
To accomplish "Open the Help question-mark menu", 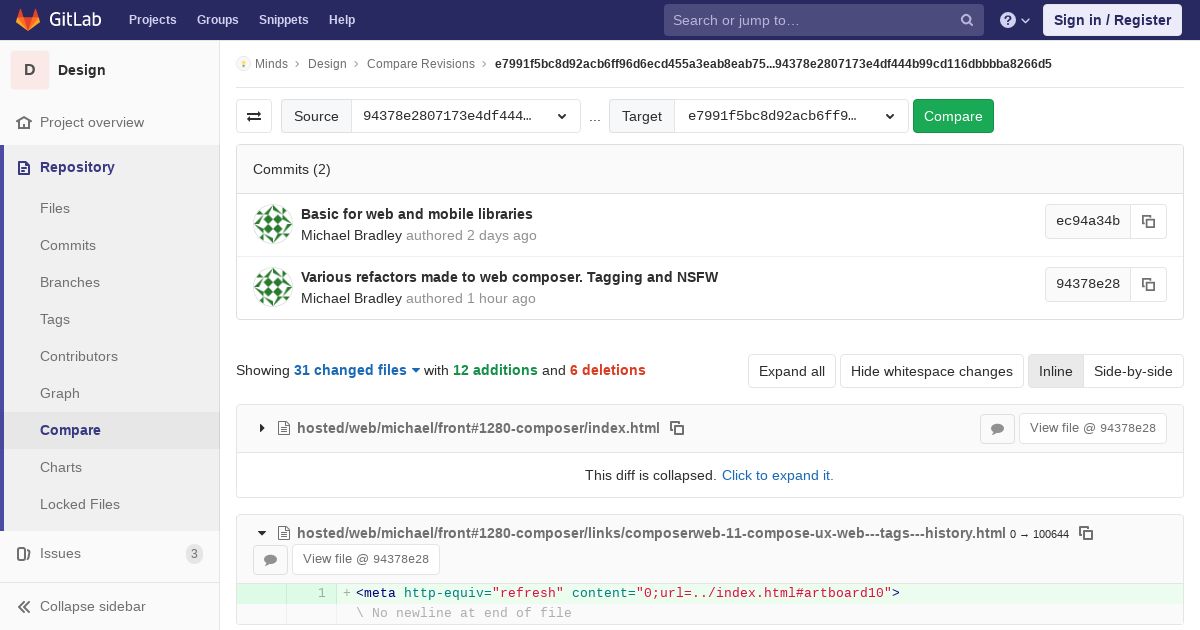I will tap(1014, 20).
